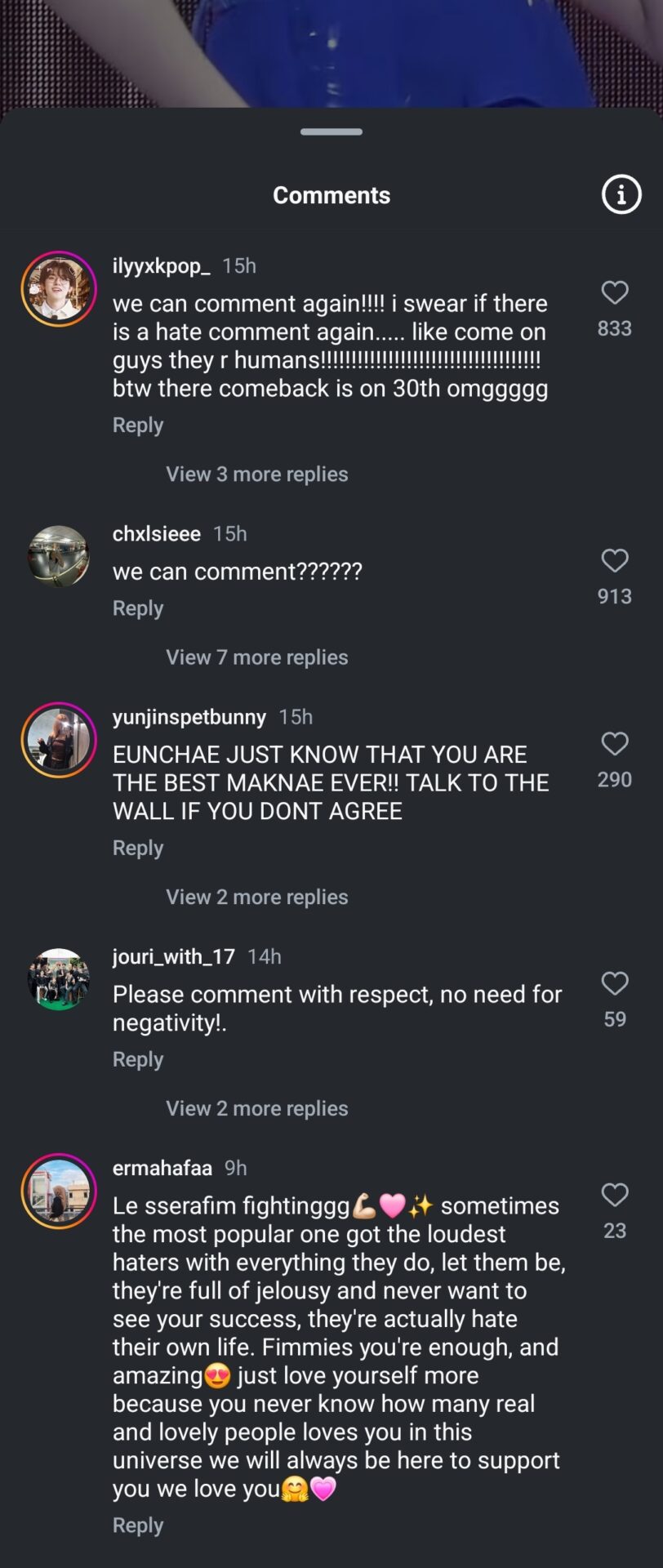Open the comments info icon
The height and width of the screenshot is (1568, 663).
click(x=621, y=194)
